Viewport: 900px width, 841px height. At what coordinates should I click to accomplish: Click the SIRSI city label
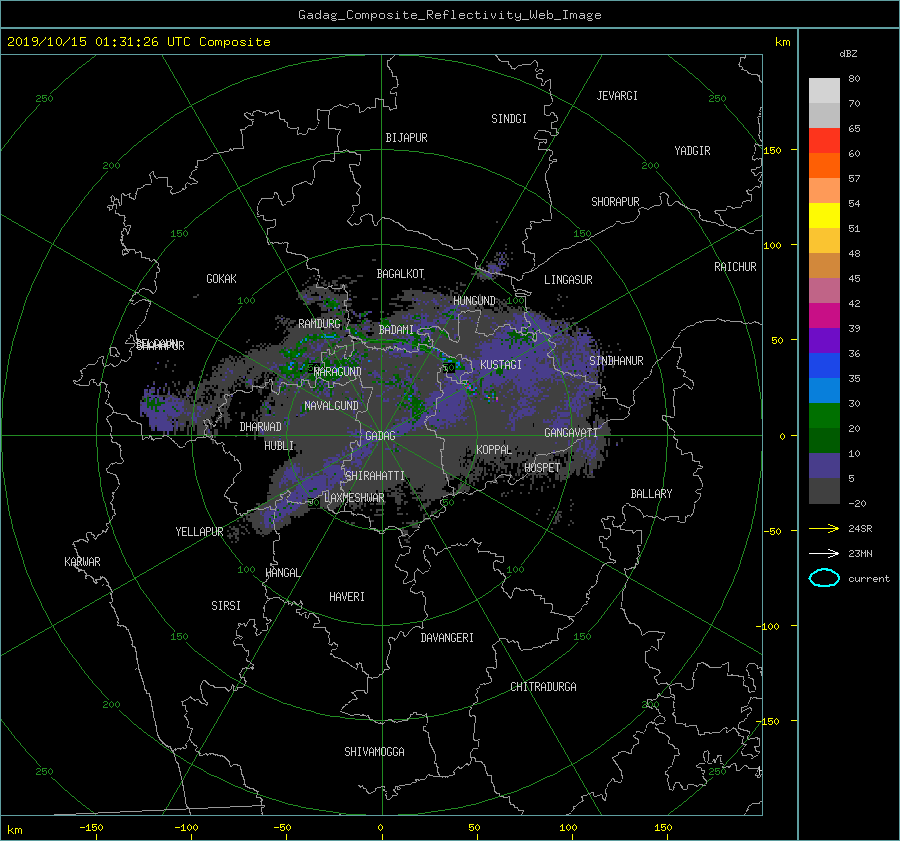226,606
